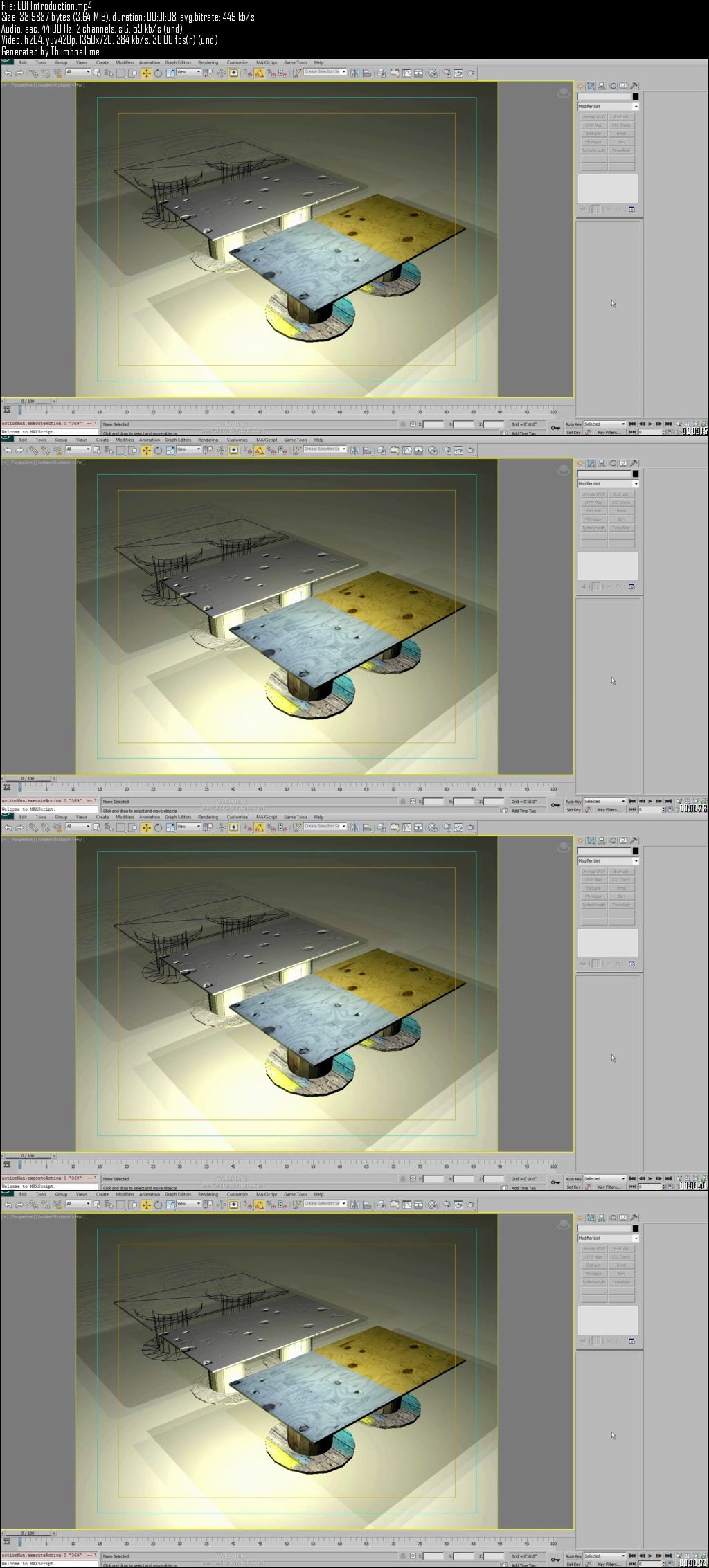Open the Rendering menu in the 00:00:28 frame
709x1568 pixels.
click(x=208, y=440)
